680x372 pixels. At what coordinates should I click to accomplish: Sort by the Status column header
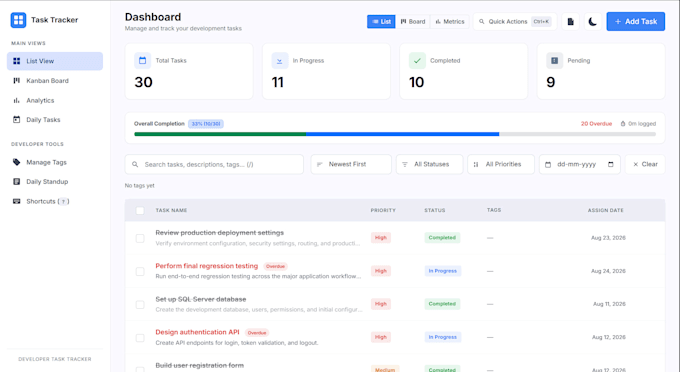[x=435, y=210]
